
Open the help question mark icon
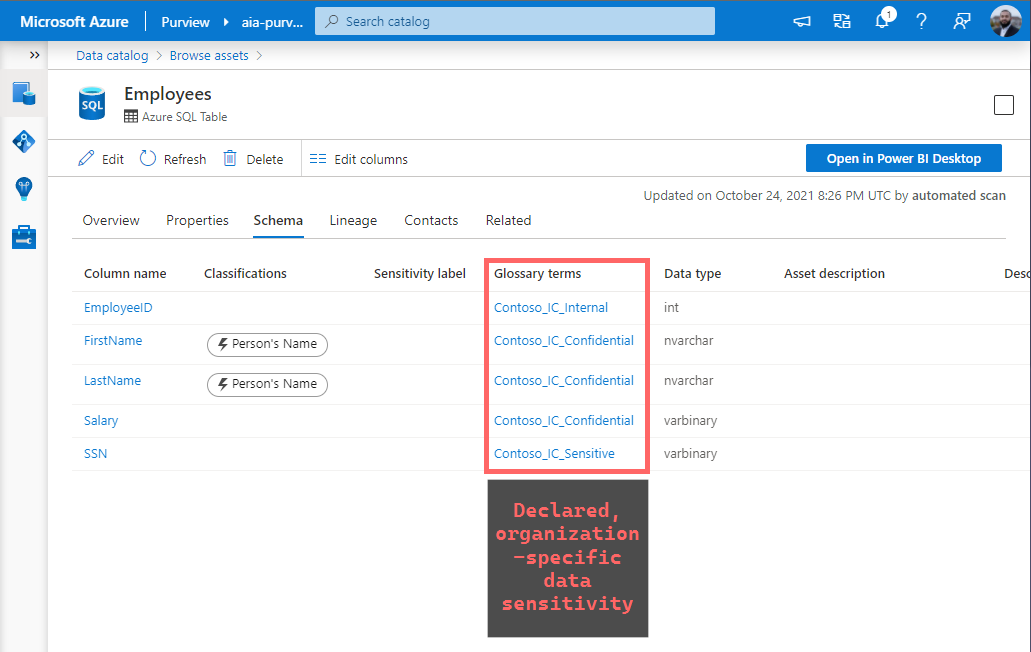point(921,22)
